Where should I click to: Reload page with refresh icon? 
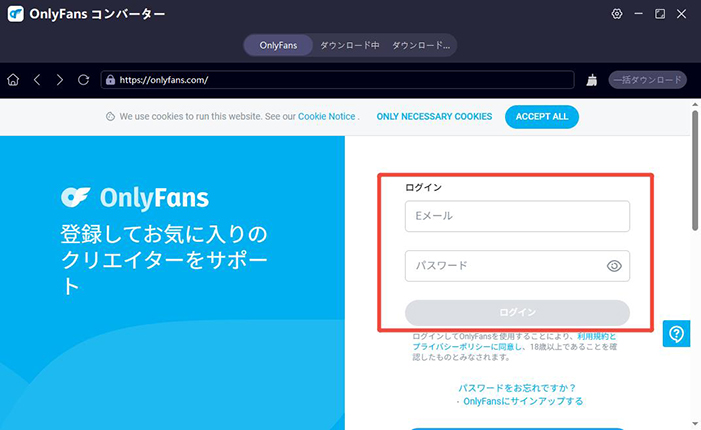[x=83, y=80]
